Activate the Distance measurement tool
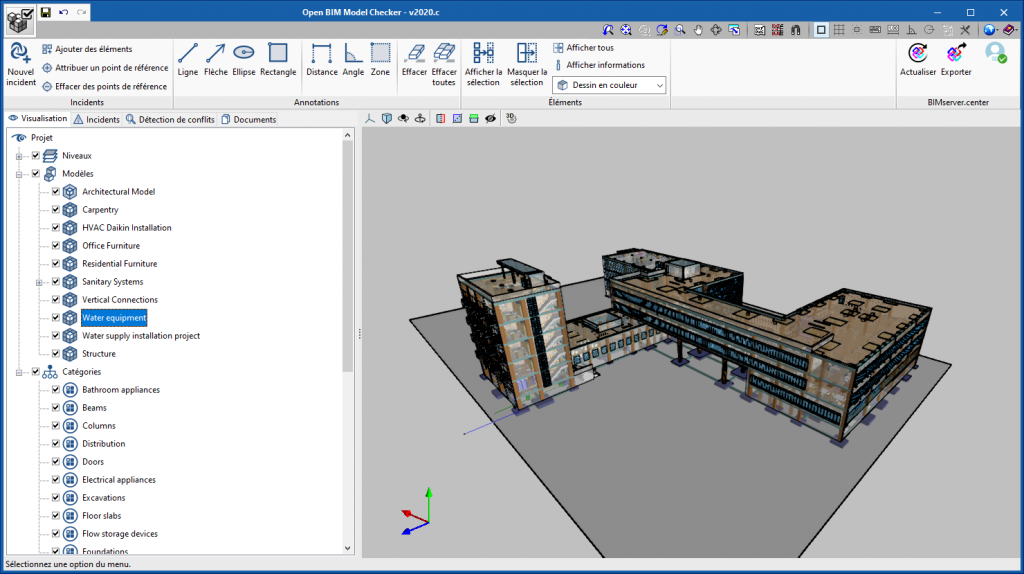Viewport: 1024px width, 574px height. (x=321, y=59)
